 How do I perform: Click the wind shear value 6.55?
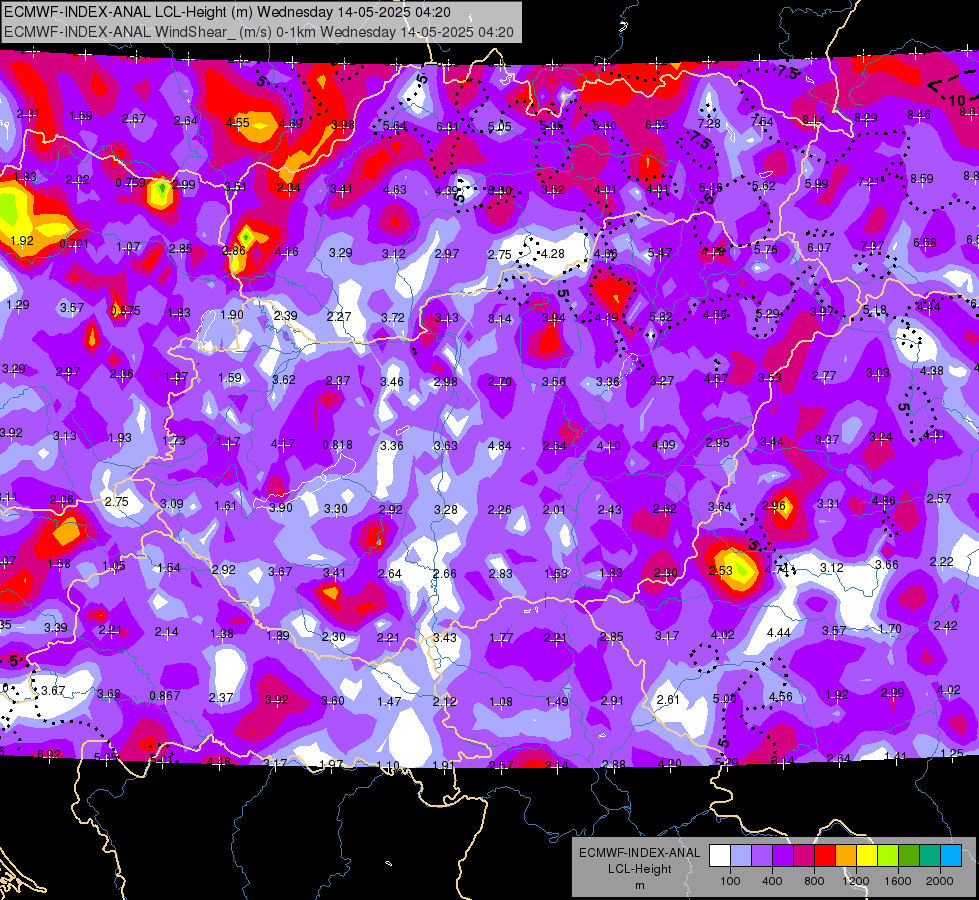coord(657,125)
